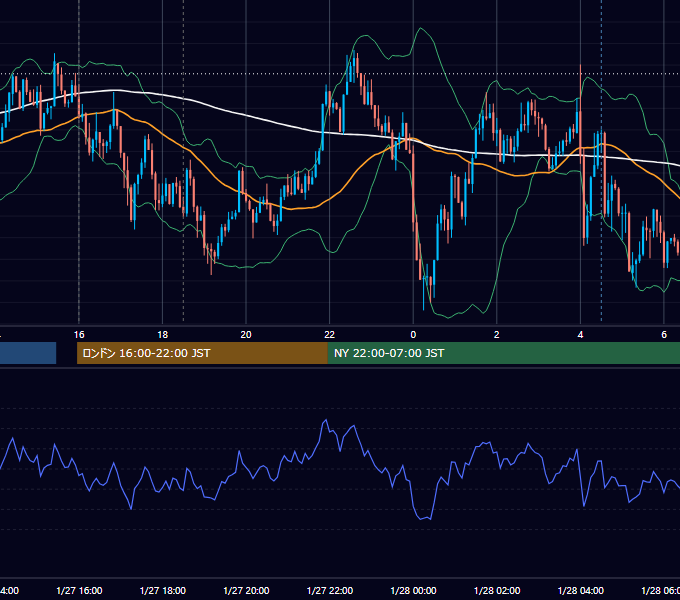The height and width of the screenshot is (600, 680).
Task: Click the "22" hour label on upper axis
Action: point(330,335)
